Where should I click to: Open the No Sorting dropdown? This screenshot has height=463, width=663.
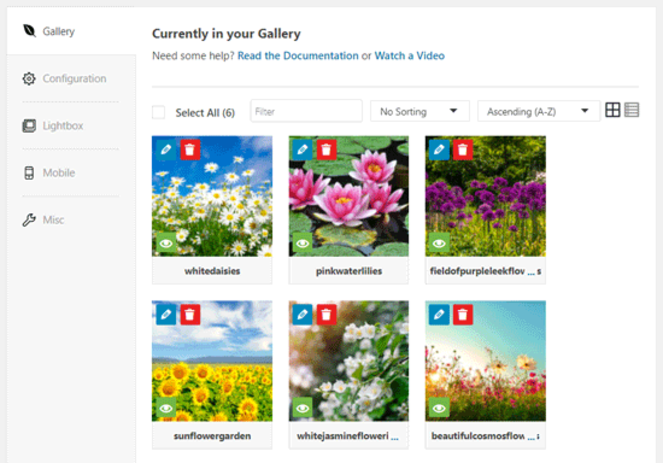(x=420, y=111)
